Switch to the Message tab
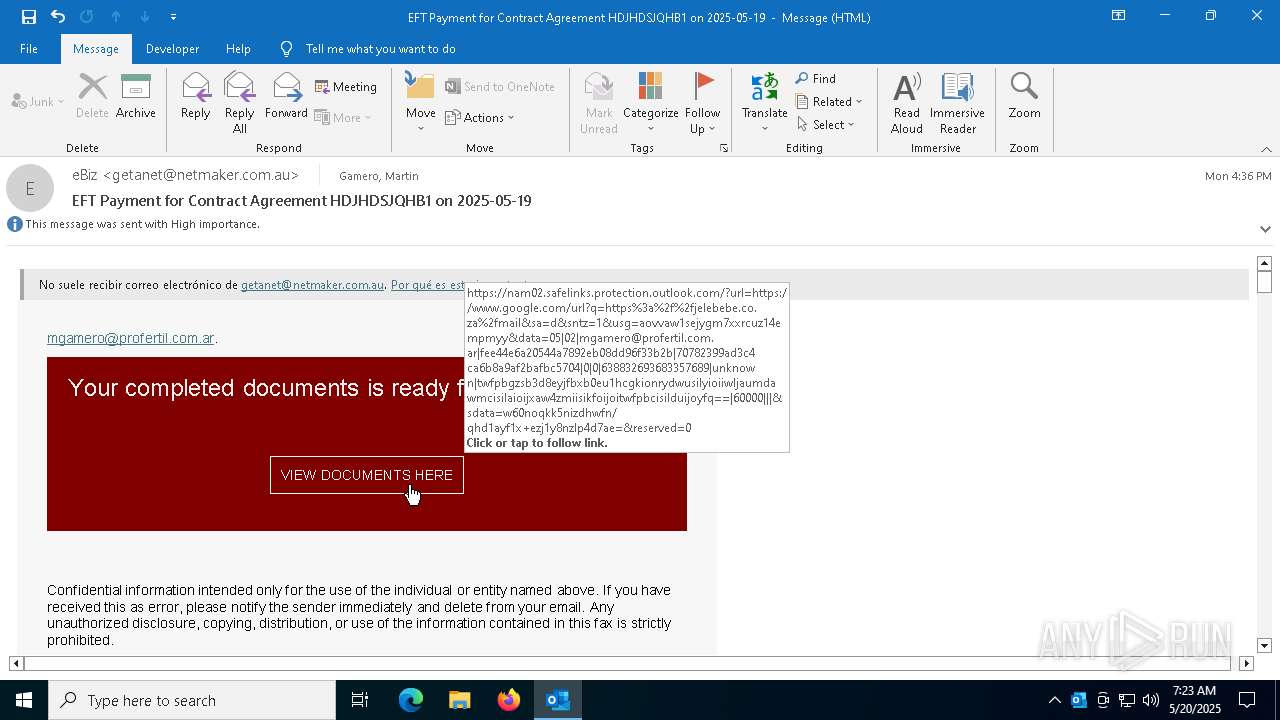 tap(96, 48)
